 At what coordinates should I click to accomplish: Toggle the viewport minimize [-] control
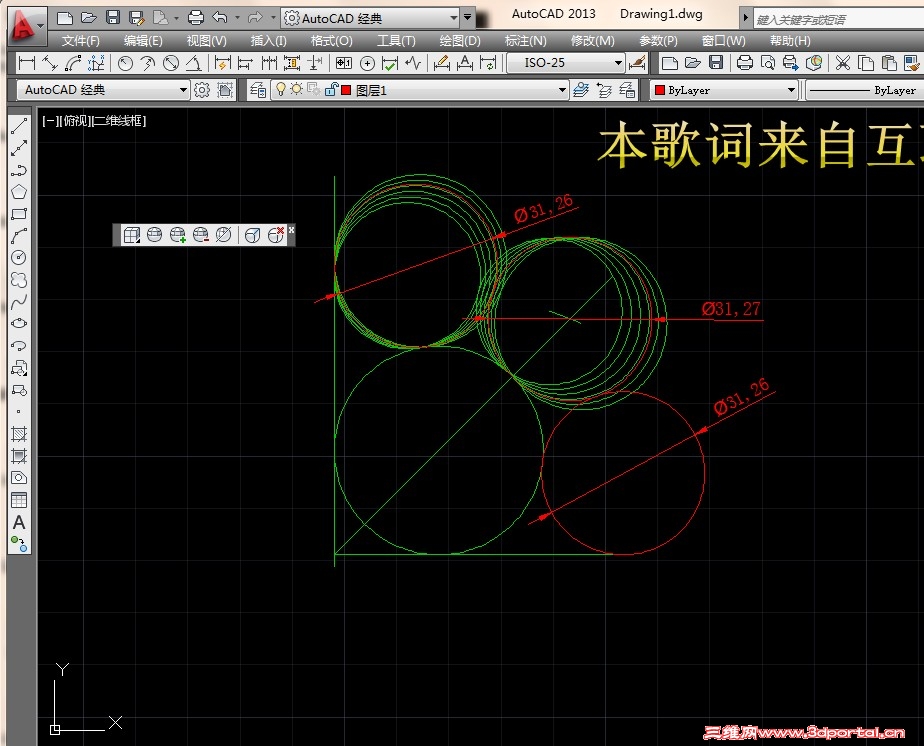[50, 121]
